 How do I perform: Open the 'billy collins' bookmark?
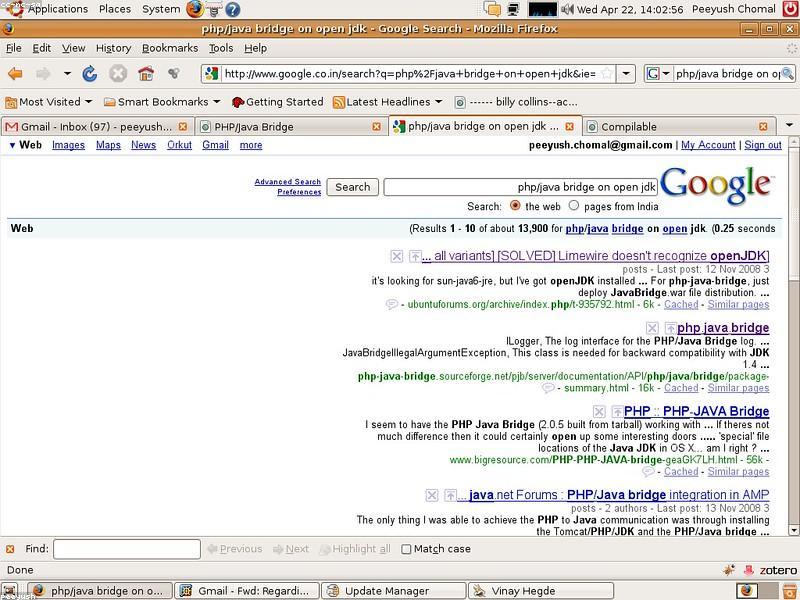516,102
